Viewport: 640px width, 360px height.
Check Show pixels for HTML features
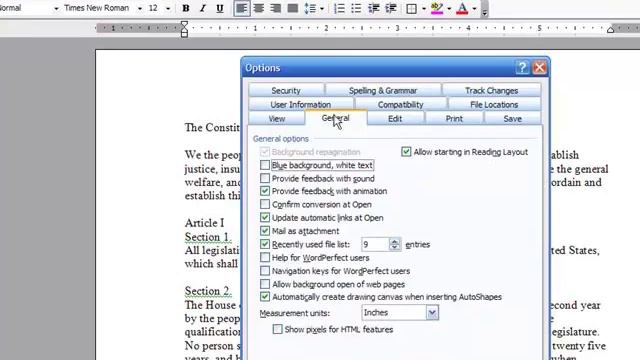click(x=278, y=329)
